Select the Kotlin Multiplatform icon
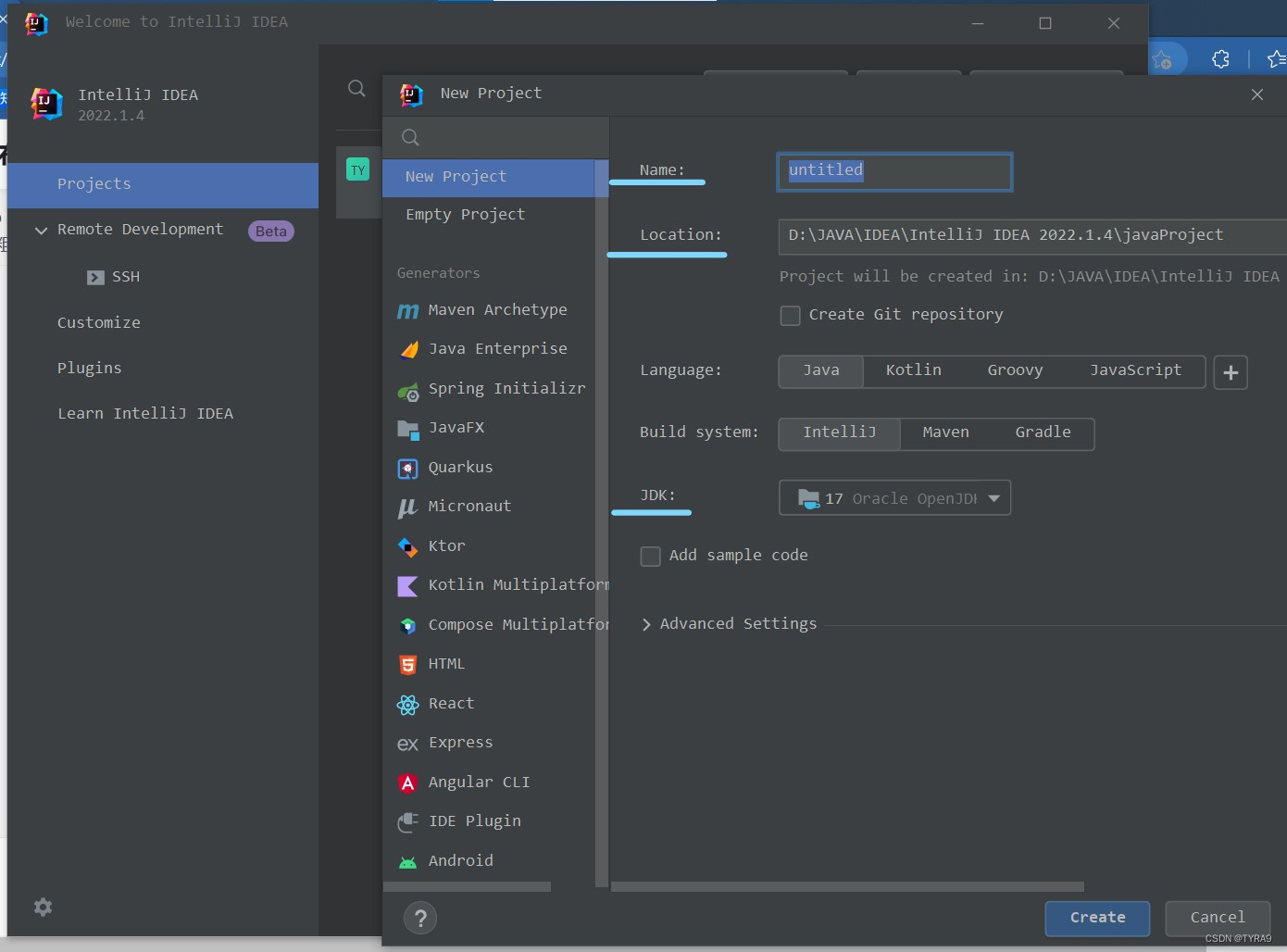Screen dimensions: 1287x952 click(x=407, y=586)
